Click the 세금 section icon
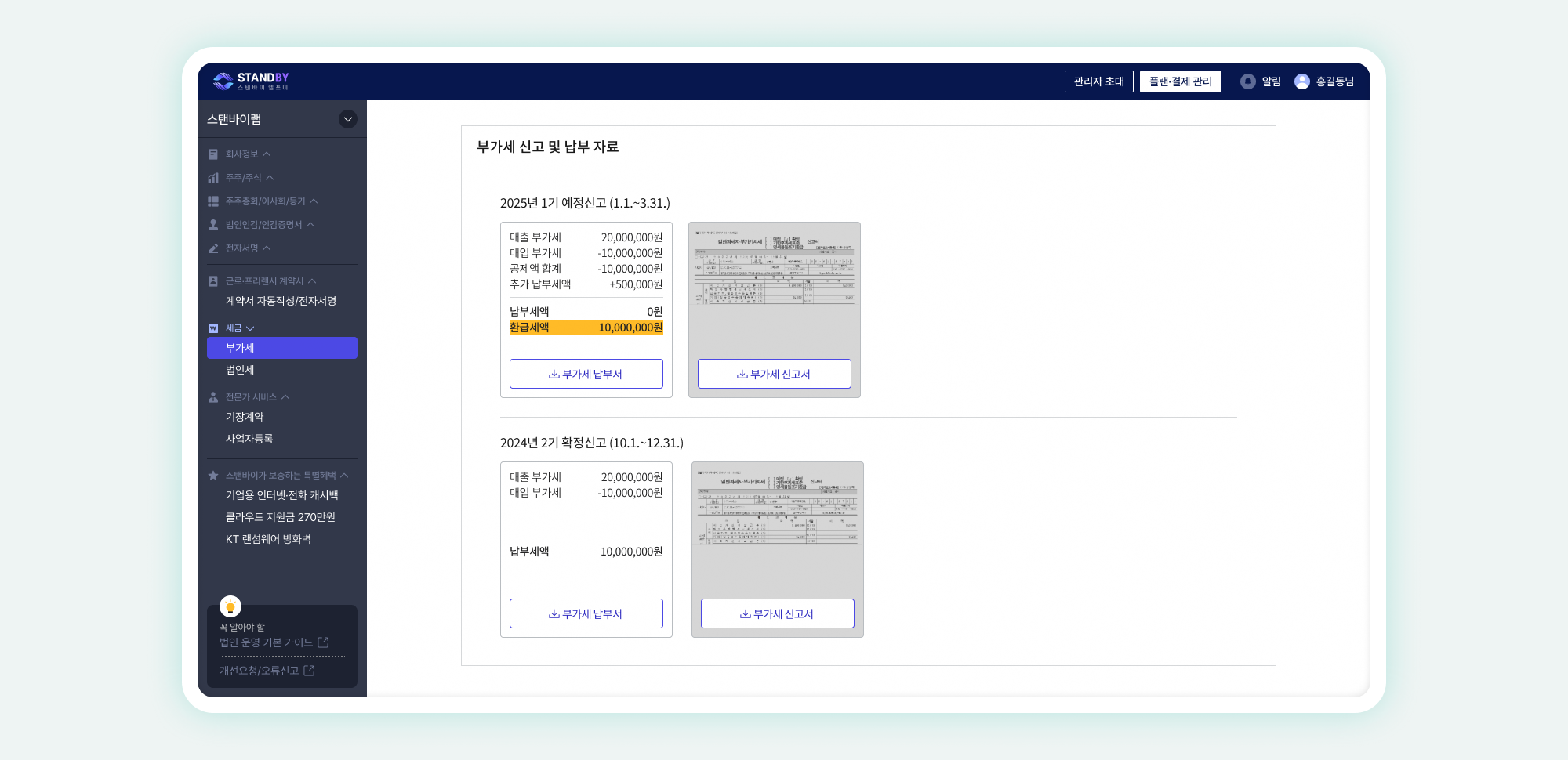The height and width of the screenshot is (760, 1568). point(213,328)
